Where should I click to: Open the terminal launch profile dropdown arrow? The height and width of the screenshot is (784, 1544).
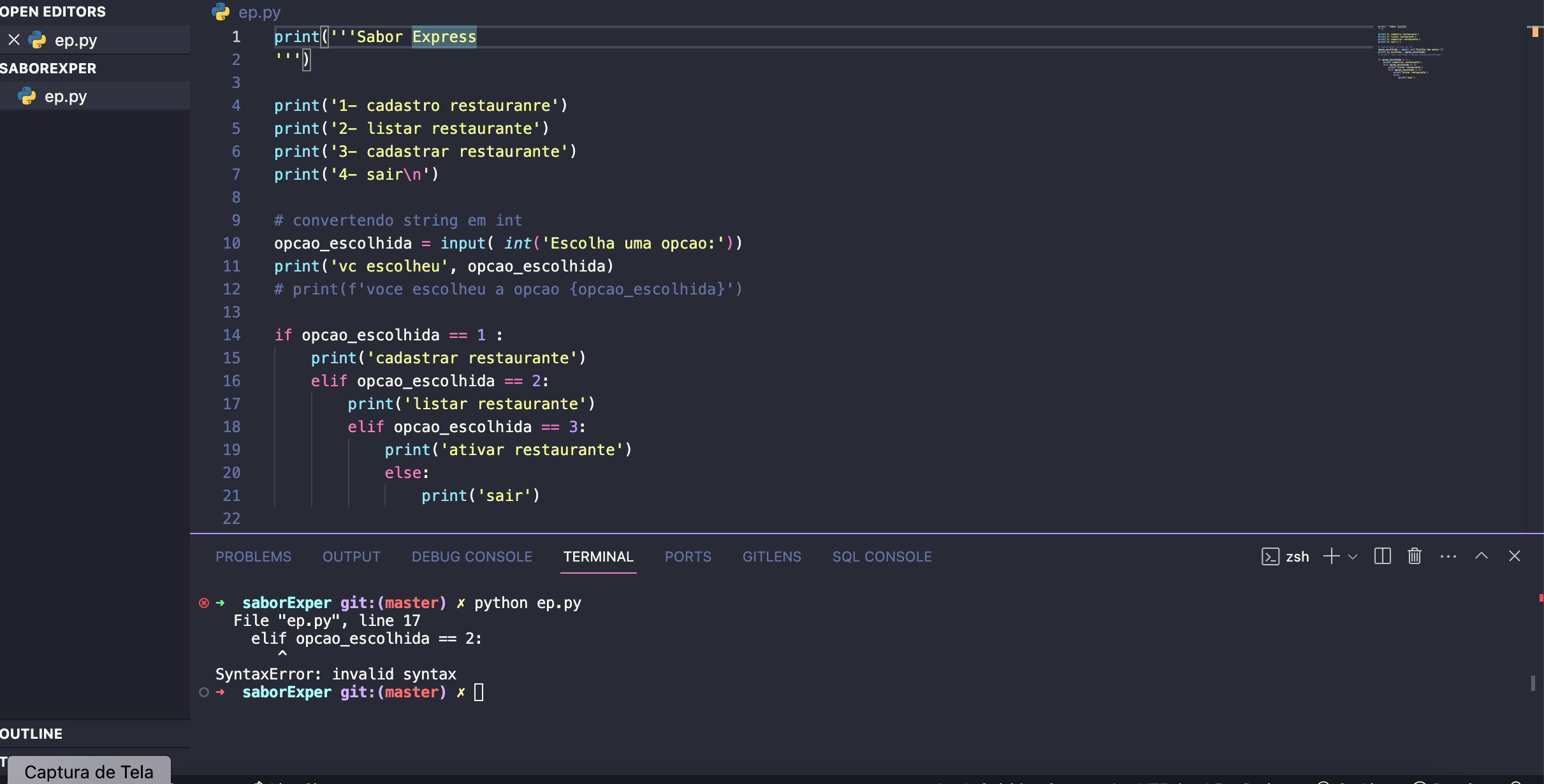click(x=1353, y=557)
